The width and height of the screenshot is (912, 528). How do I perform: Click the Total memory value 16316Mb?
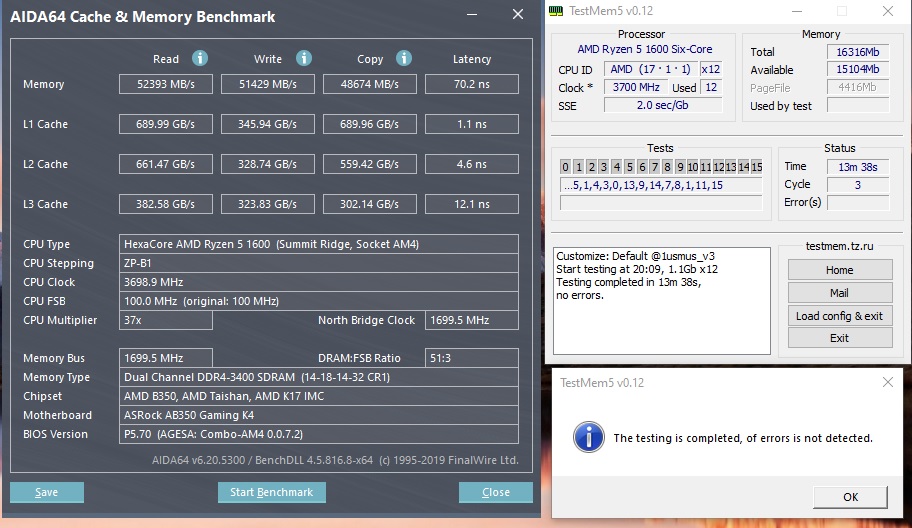(858, 52)
